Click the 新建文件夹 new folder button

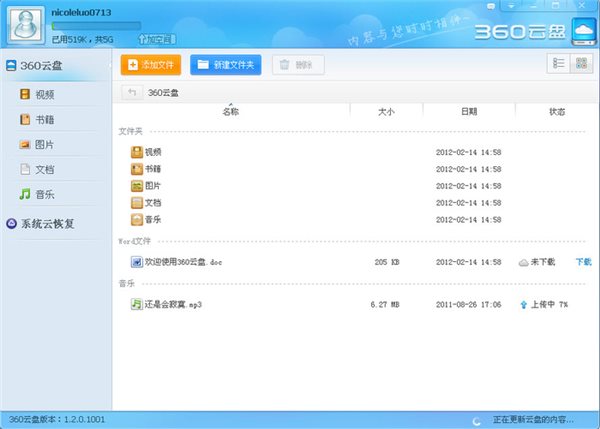226,65
